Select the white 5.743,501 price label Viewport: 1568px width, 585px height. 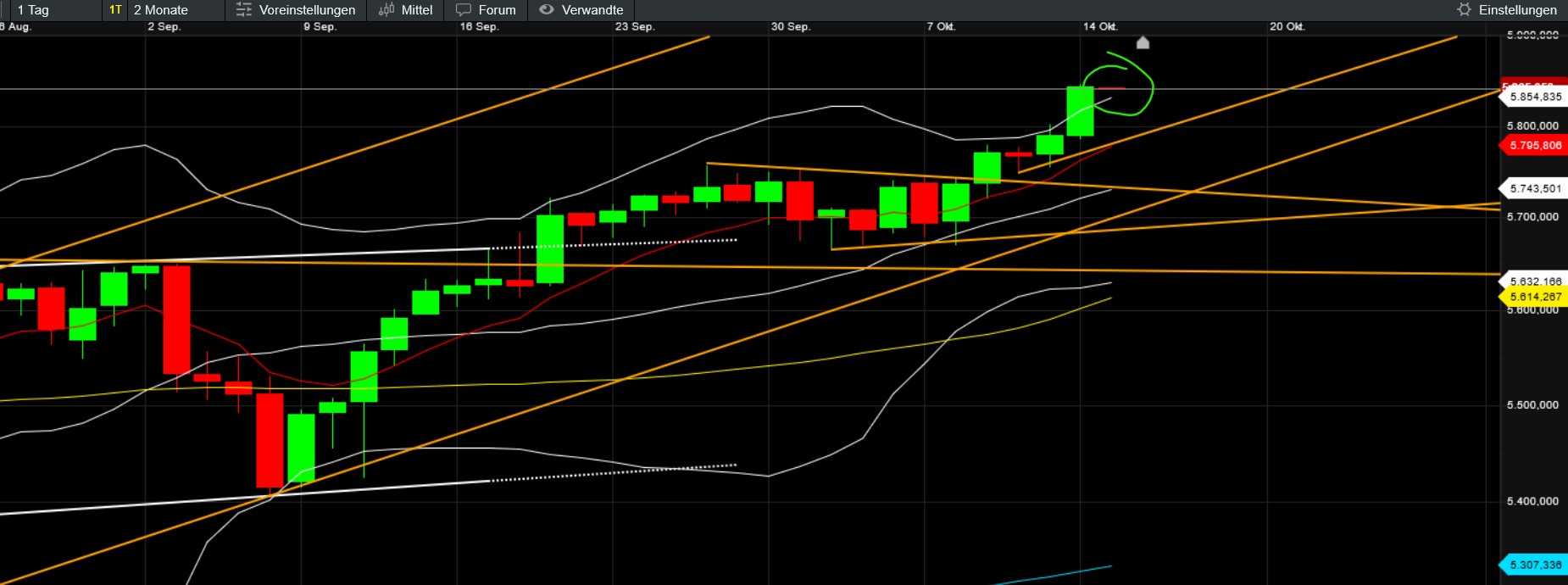tap(1534, 189)
